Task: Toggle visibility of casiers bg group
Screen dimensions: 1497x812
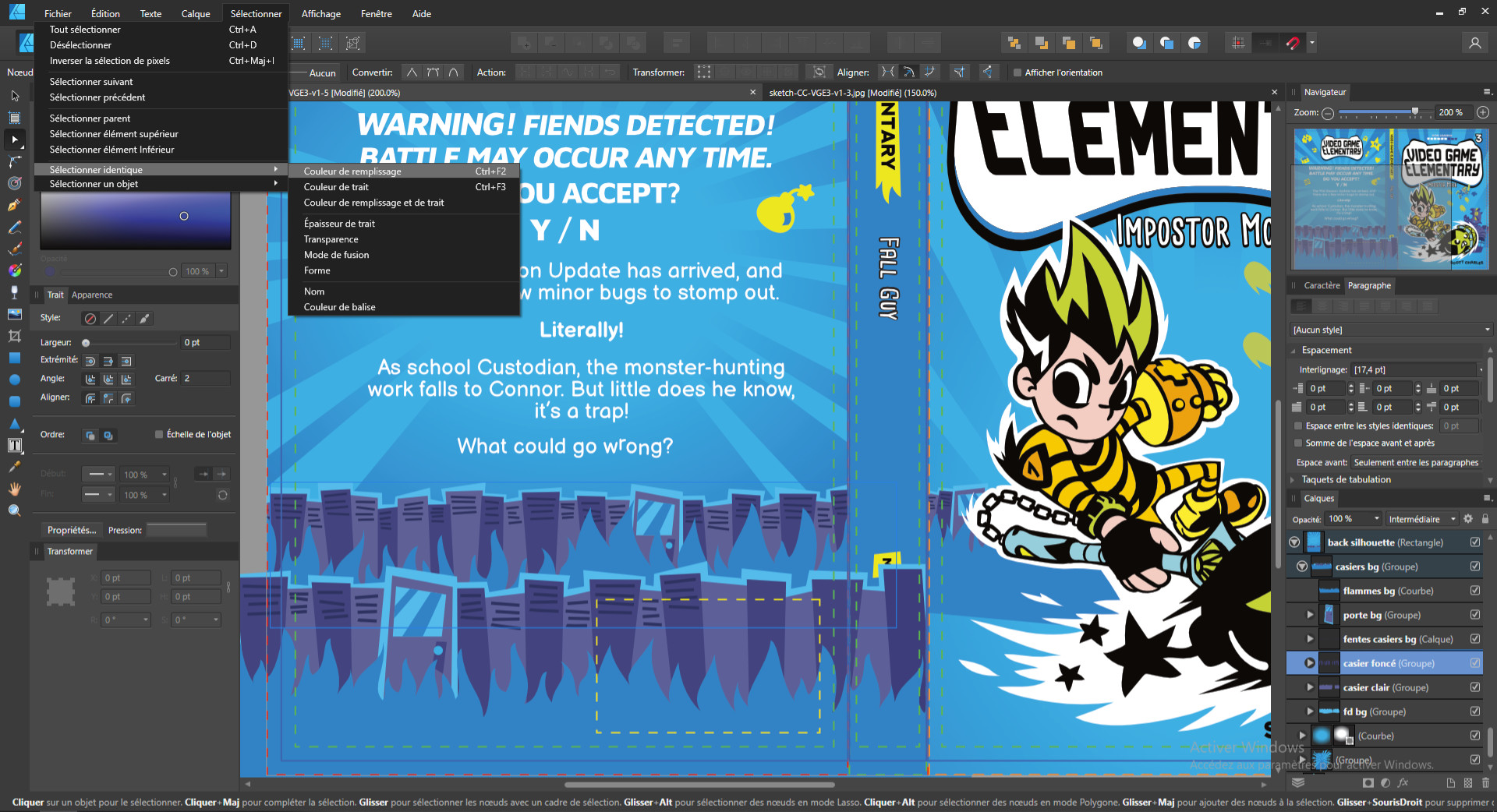Action: (1474, 567)
